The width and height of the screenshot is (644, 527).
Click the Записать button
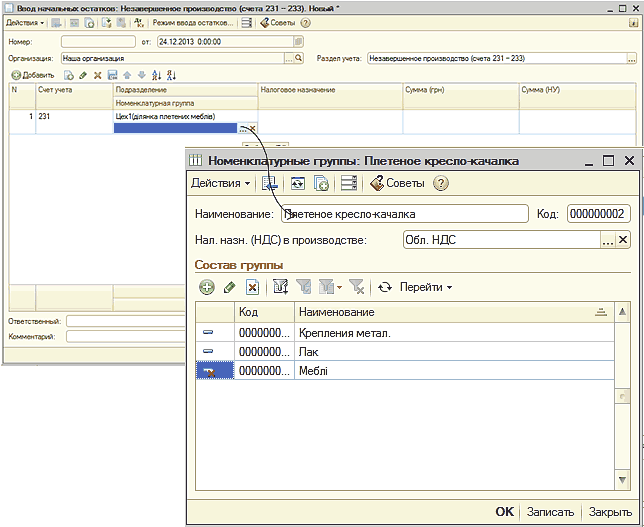click(x=550, y=511)
